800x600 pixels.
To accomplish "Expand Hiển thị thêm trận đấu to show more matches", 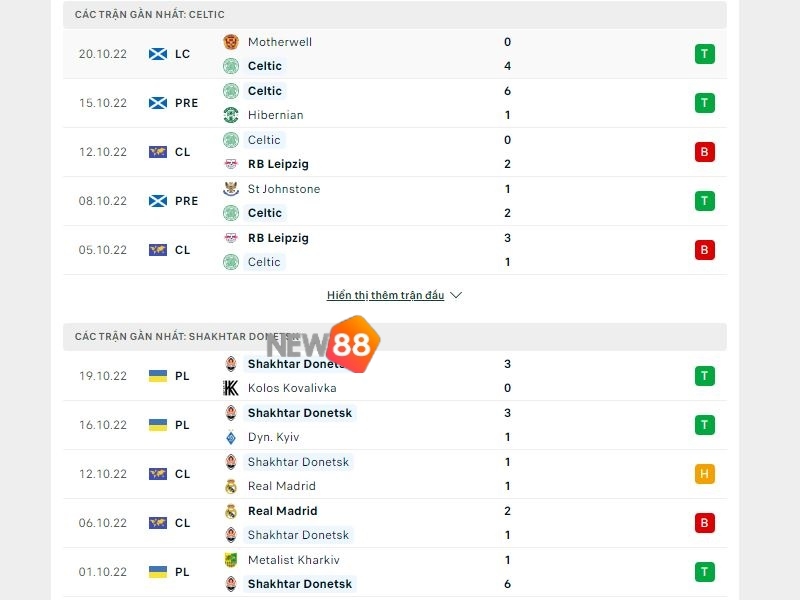I will click(384, 295).
